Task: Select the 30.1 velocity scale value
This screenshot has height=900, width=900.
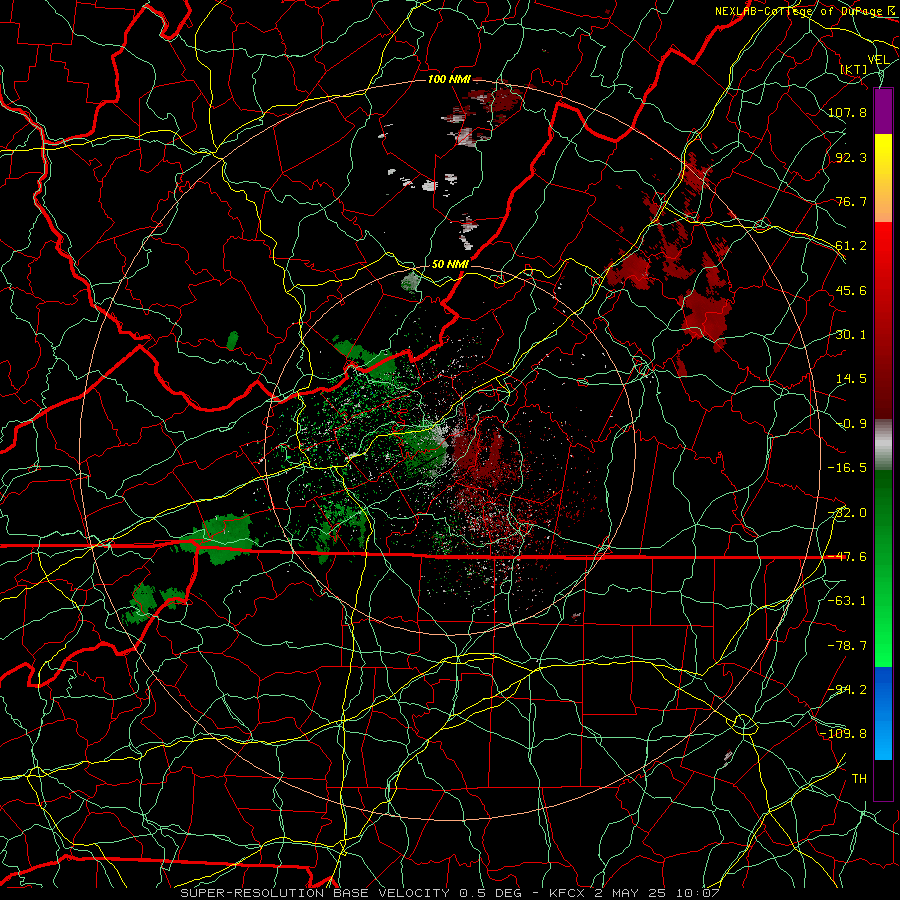Action: (851, 335)
